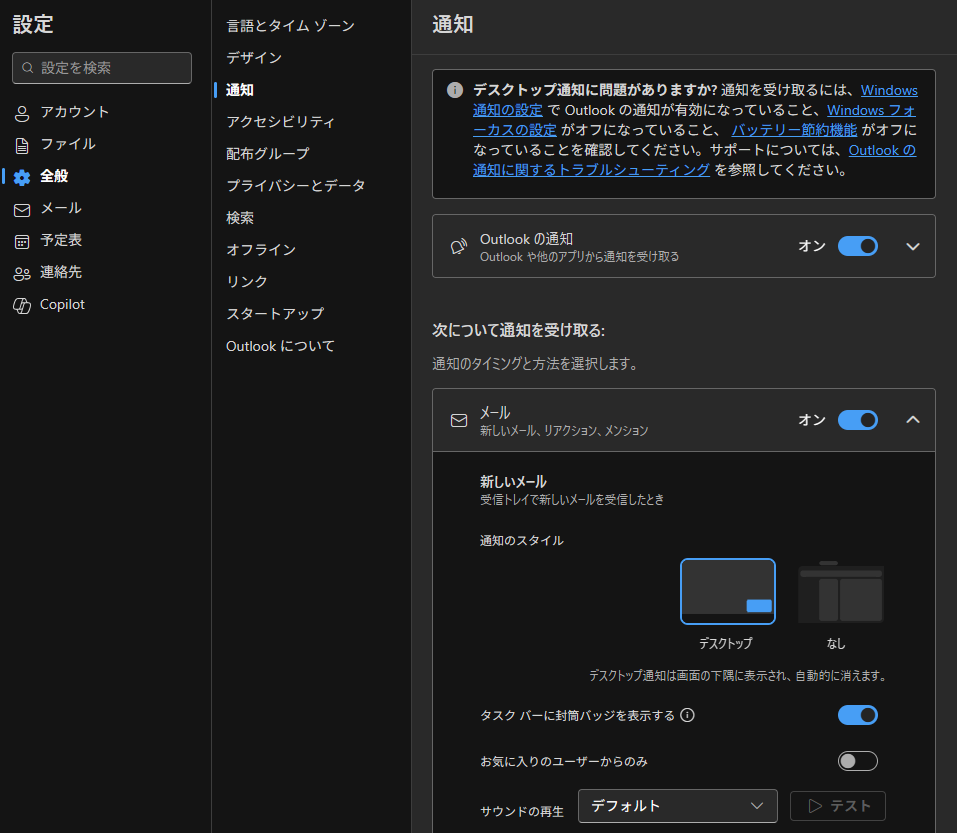Image resolution: width=957 pixels, height=833 pixels.
Task: Click the info icon in the desktop notification banner
Action: coord(455,90)
